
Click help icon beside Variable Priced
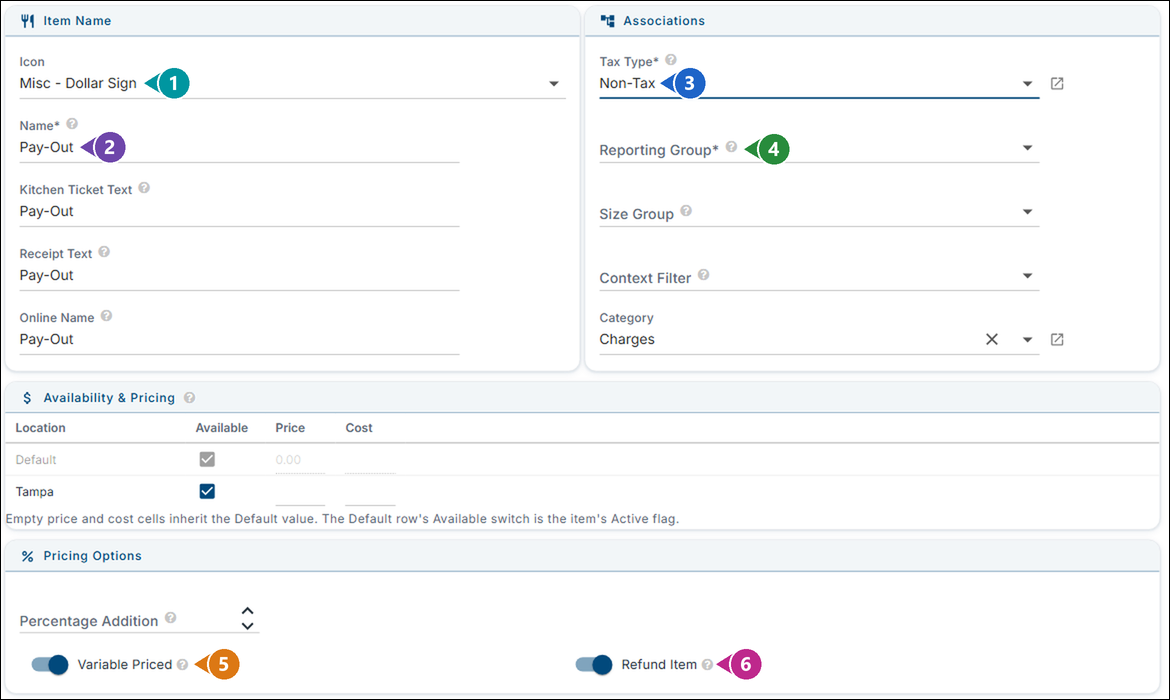183,664
